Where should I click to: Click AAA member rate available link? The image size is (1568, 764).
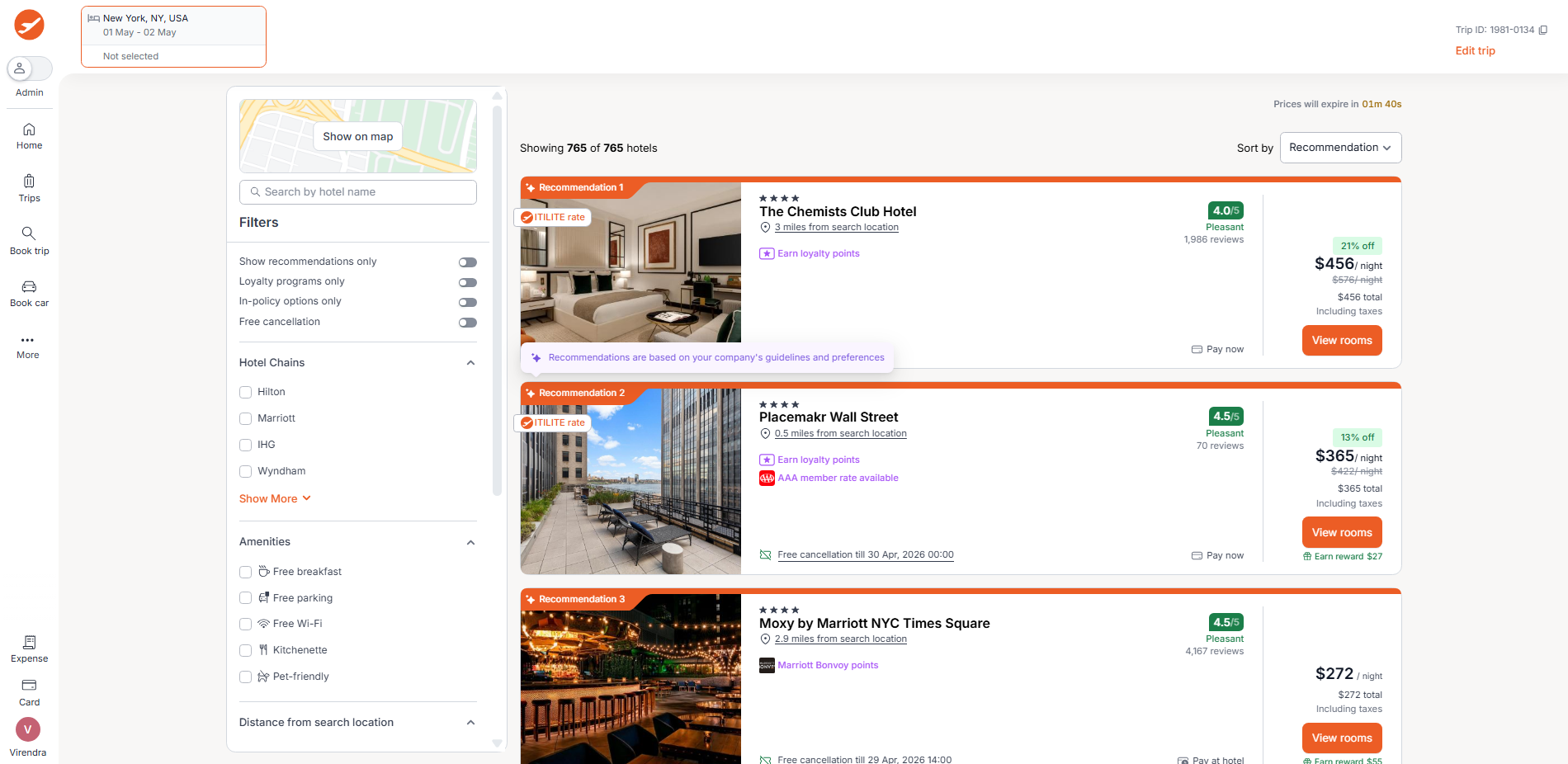coord(838,479)
